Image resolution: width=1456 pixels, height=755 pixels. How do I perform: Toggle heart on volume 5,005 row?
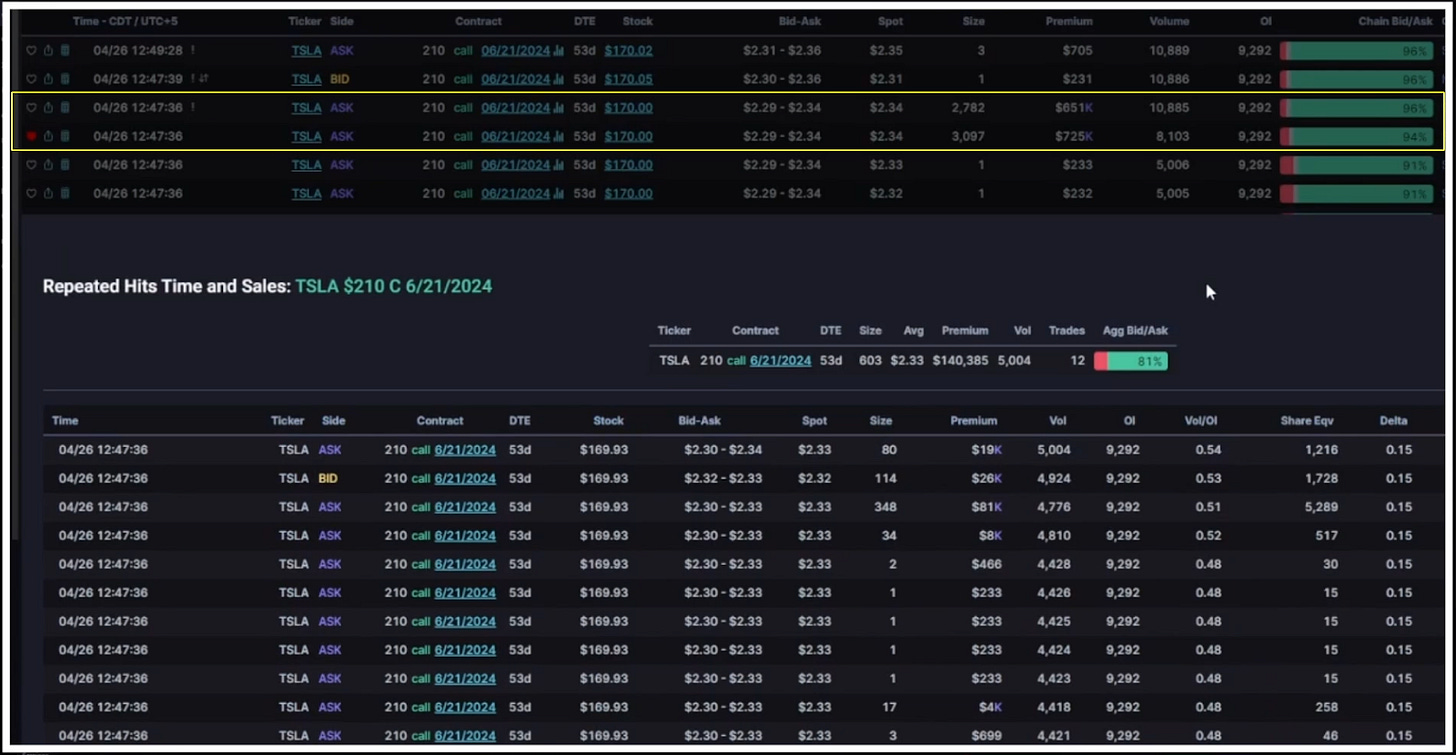point(31,194)
